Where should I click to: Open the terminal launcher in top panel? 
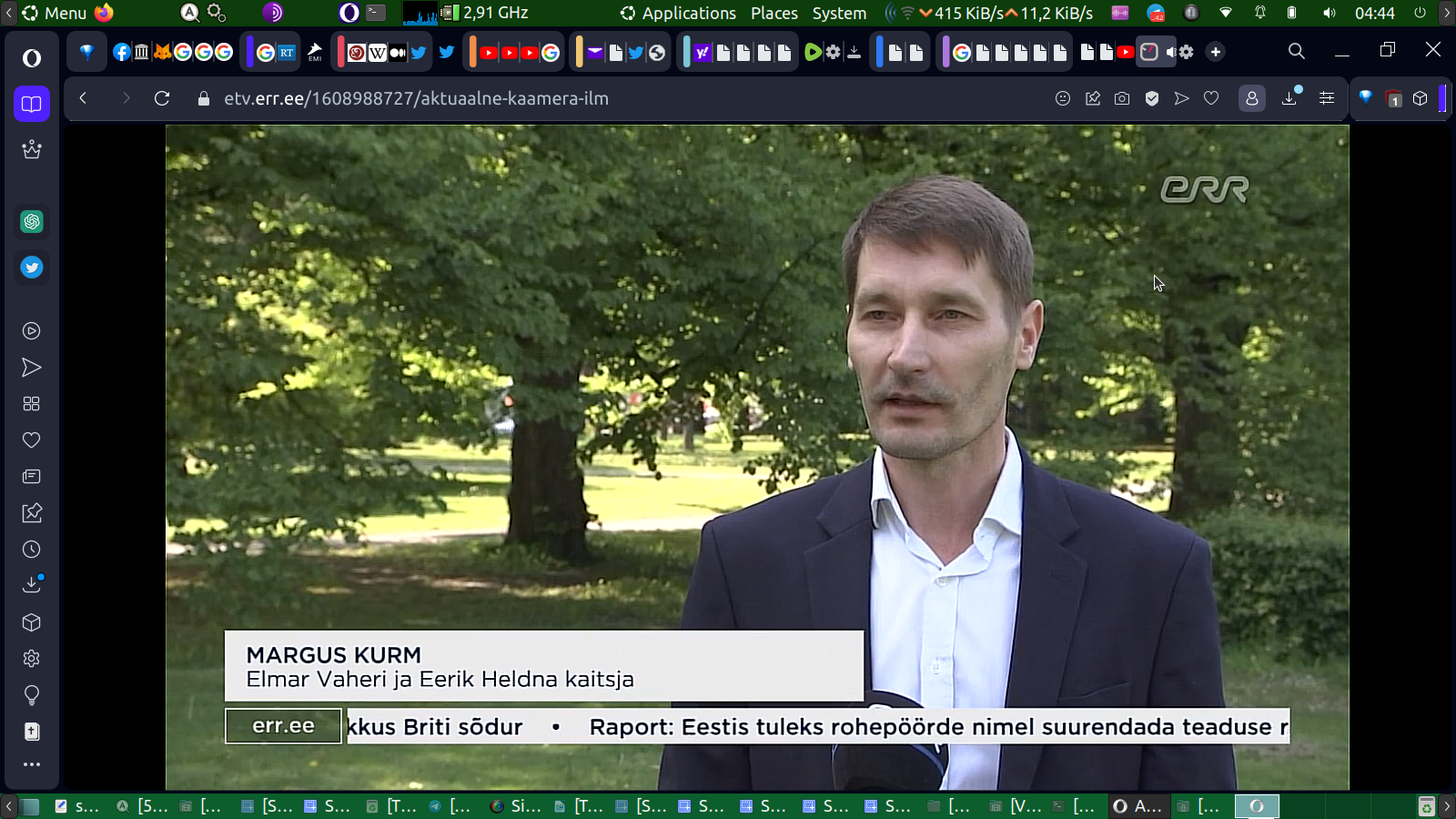376,13
